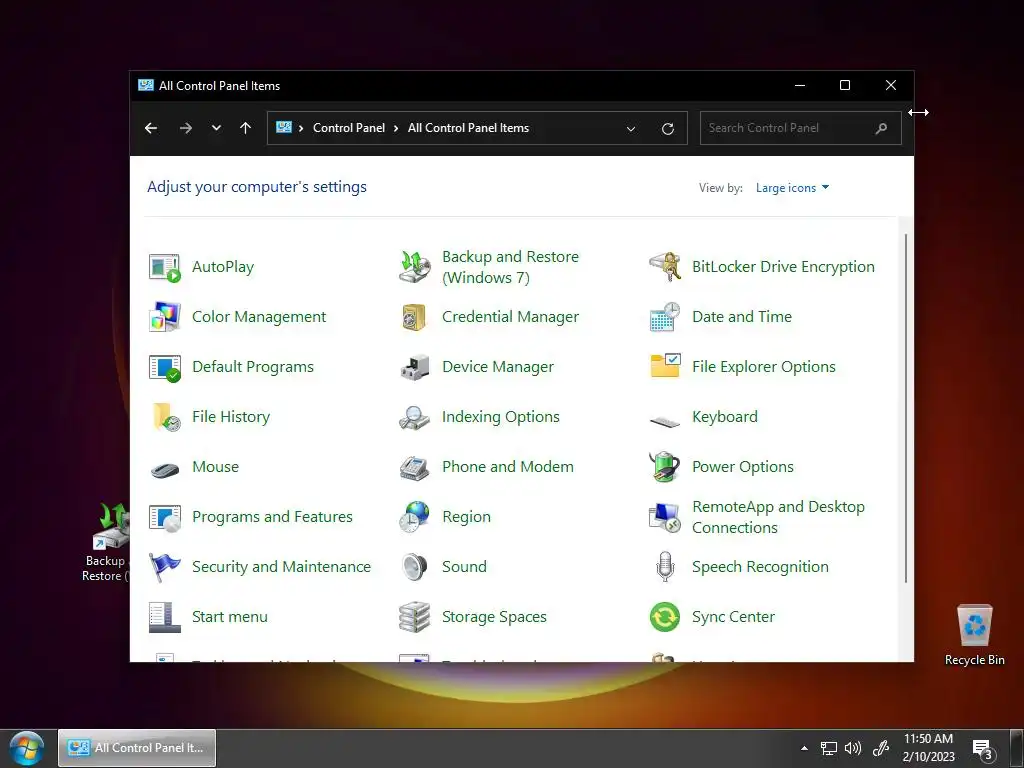Refresh the Control Panel view
This screenshot has height=768, width=1024.
(667, 129)
